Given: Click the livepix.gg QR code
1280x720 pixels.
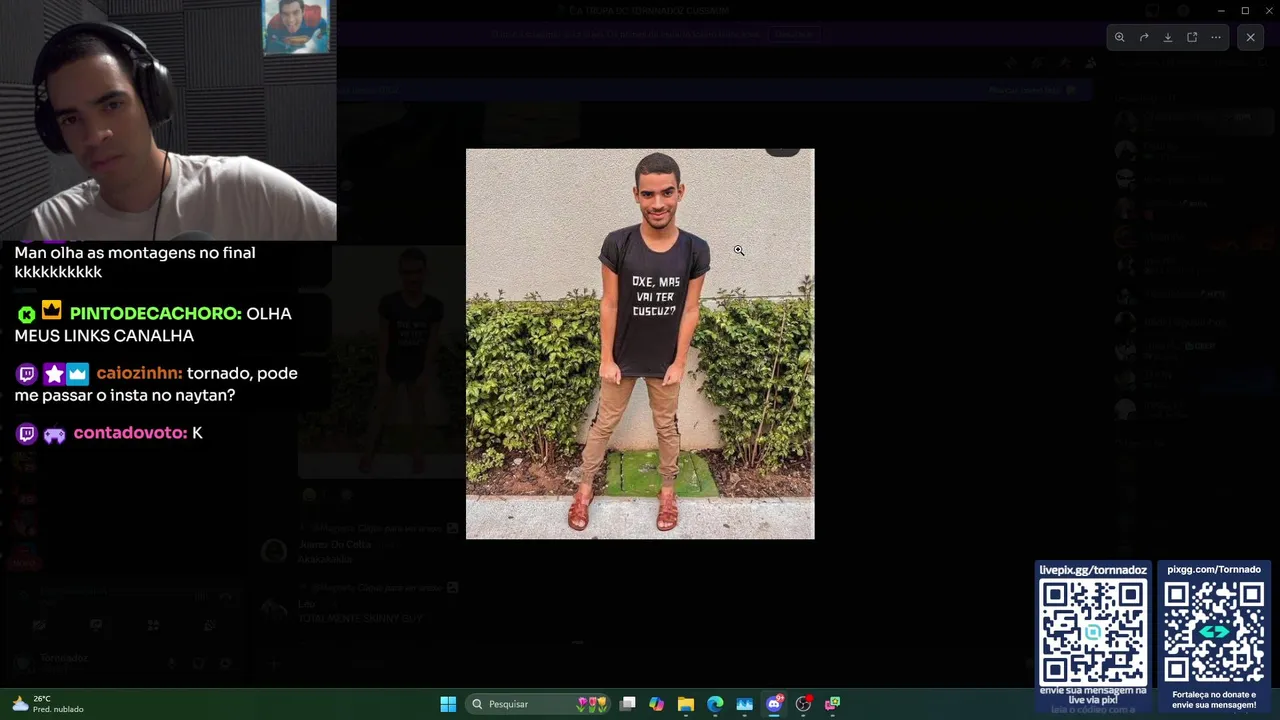Looking at the screenshot, I should [1093, 632].
